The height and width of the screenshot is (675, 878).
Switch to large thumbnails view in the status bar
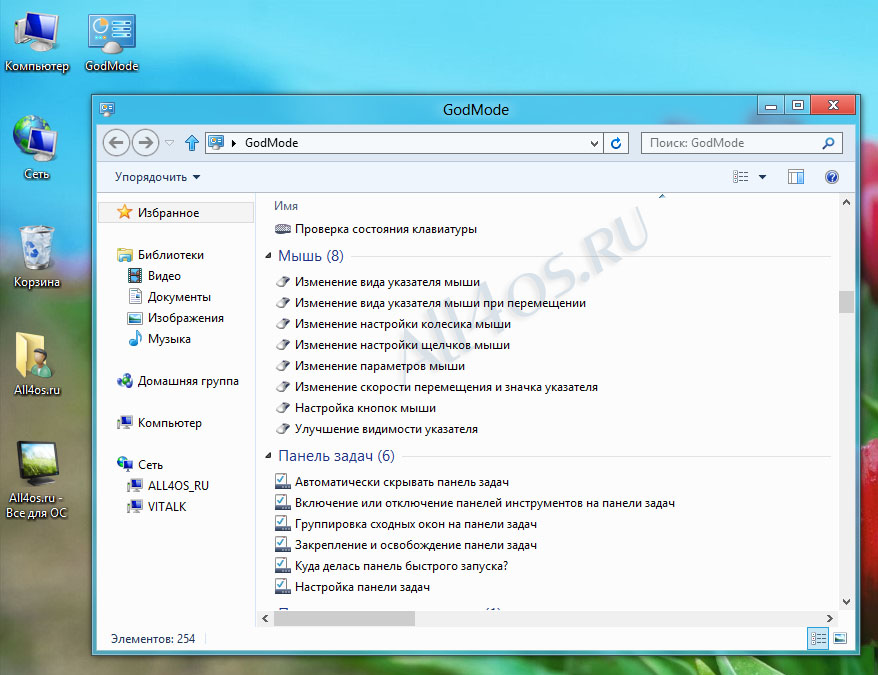tap(840, 639)
